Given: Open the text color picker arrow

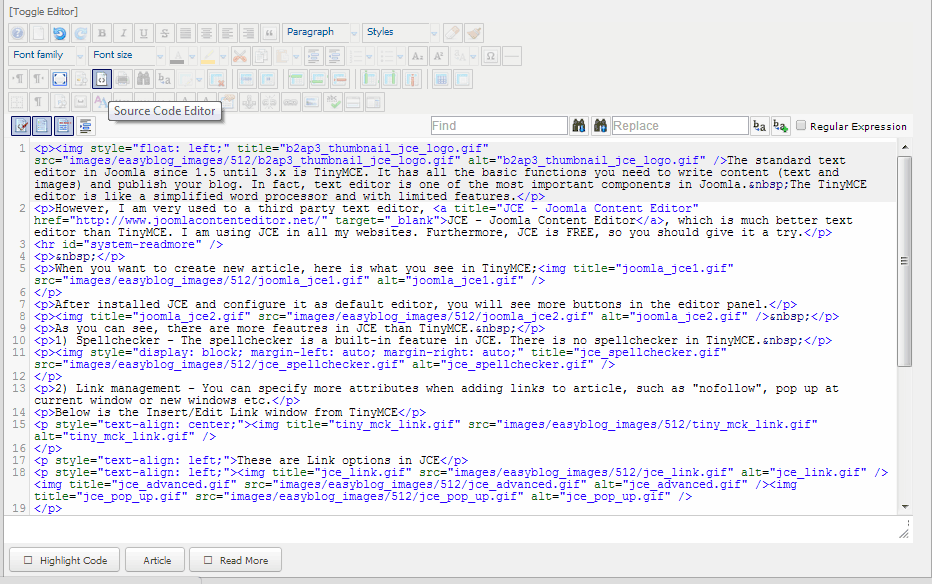Looking at the screenshot, I should click(190, 56).
